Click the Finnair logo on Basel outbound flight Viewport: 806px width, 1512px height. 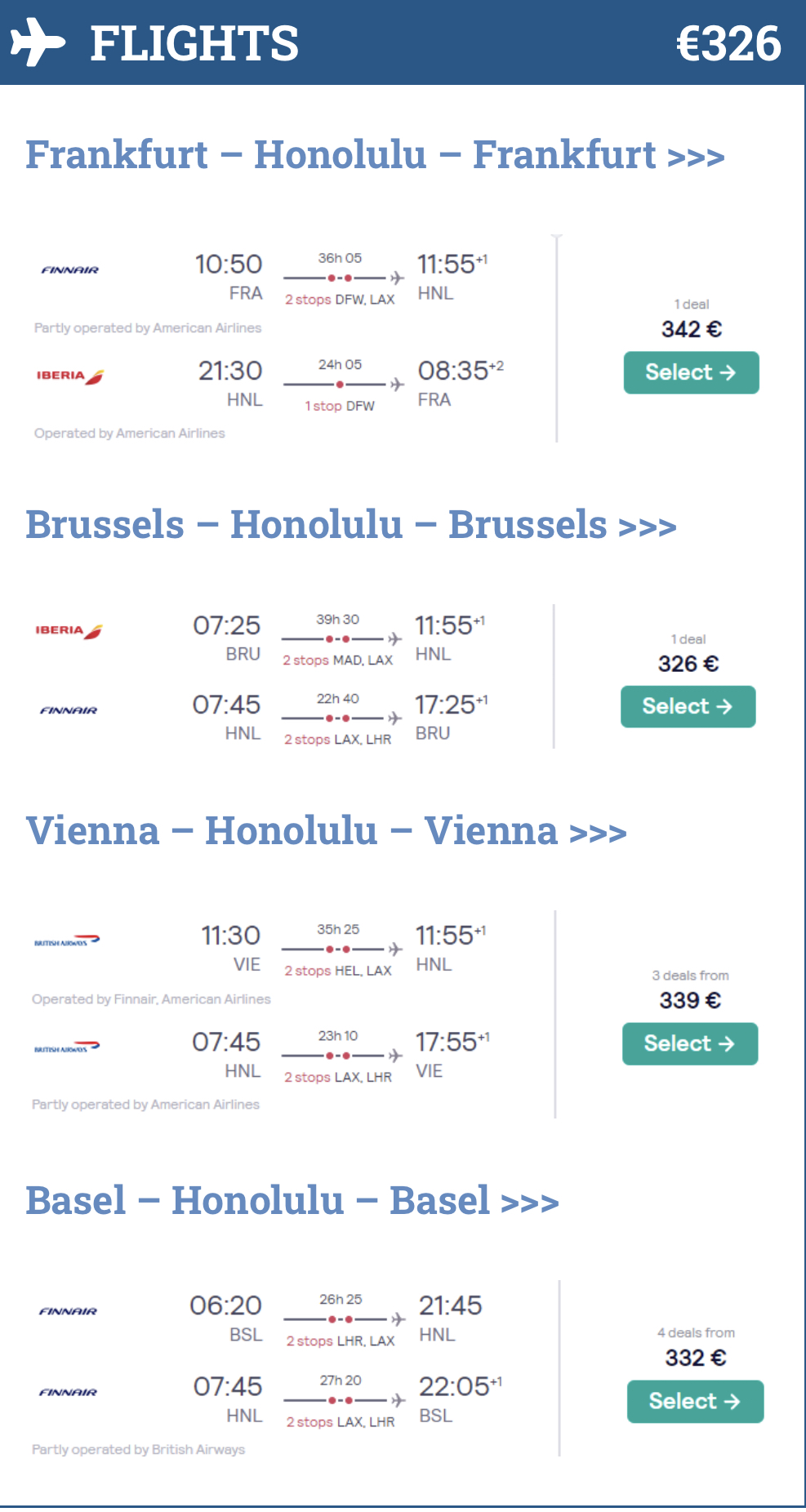point(69,1311)
